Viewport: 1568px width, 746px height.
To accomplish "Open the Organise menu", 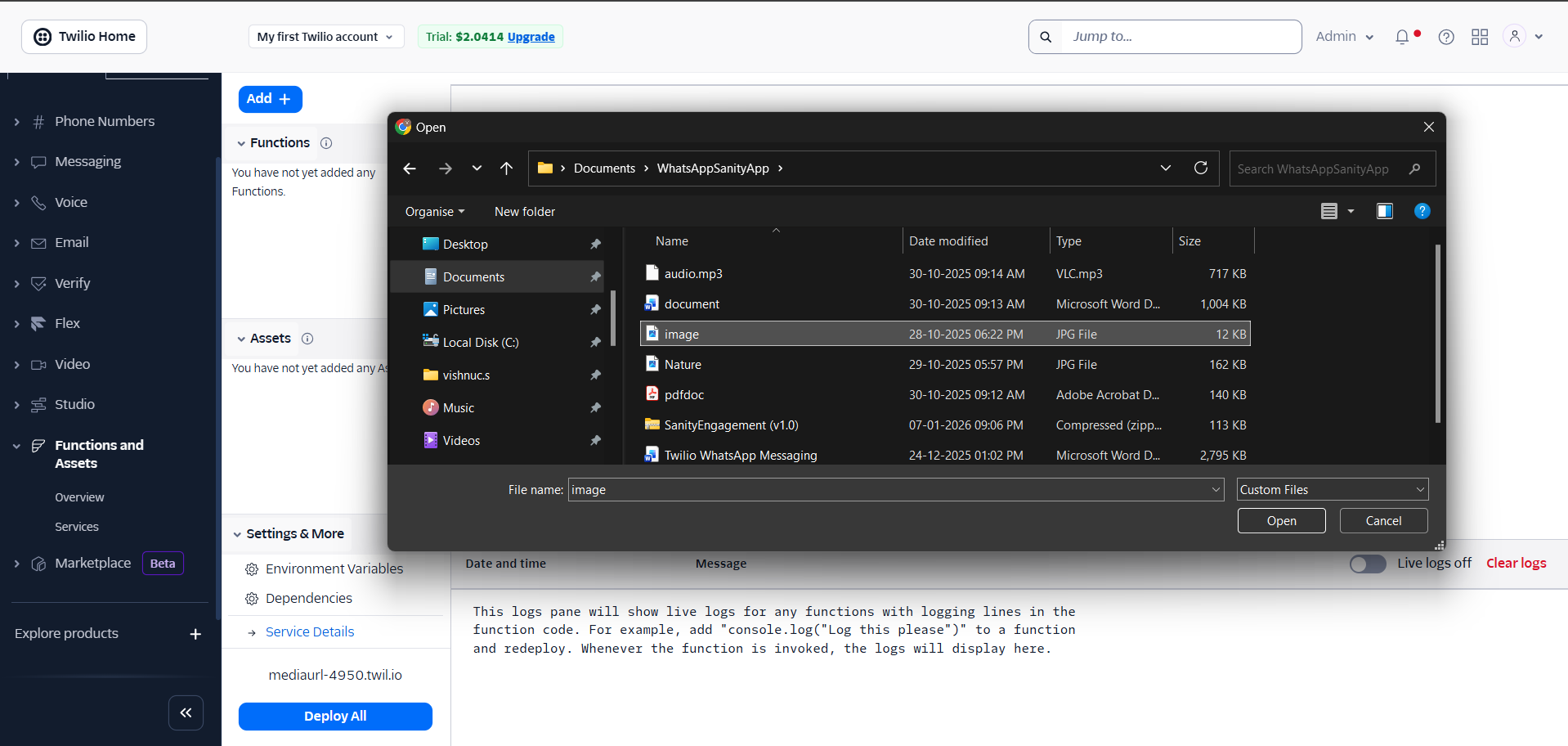I will point(434,212).
